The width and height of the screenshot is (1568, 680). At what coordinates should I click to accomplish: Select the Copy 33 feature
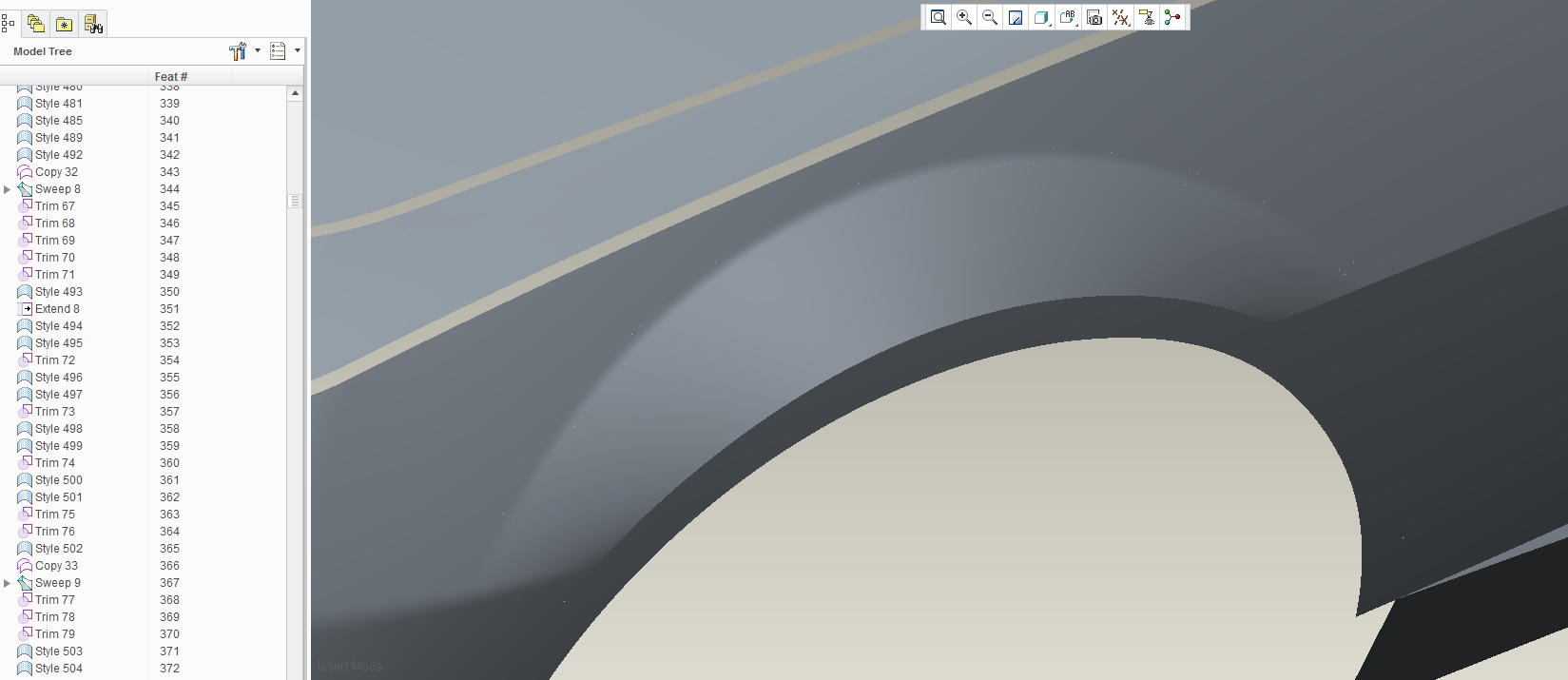pyautogui.click(x=56, y=566)
